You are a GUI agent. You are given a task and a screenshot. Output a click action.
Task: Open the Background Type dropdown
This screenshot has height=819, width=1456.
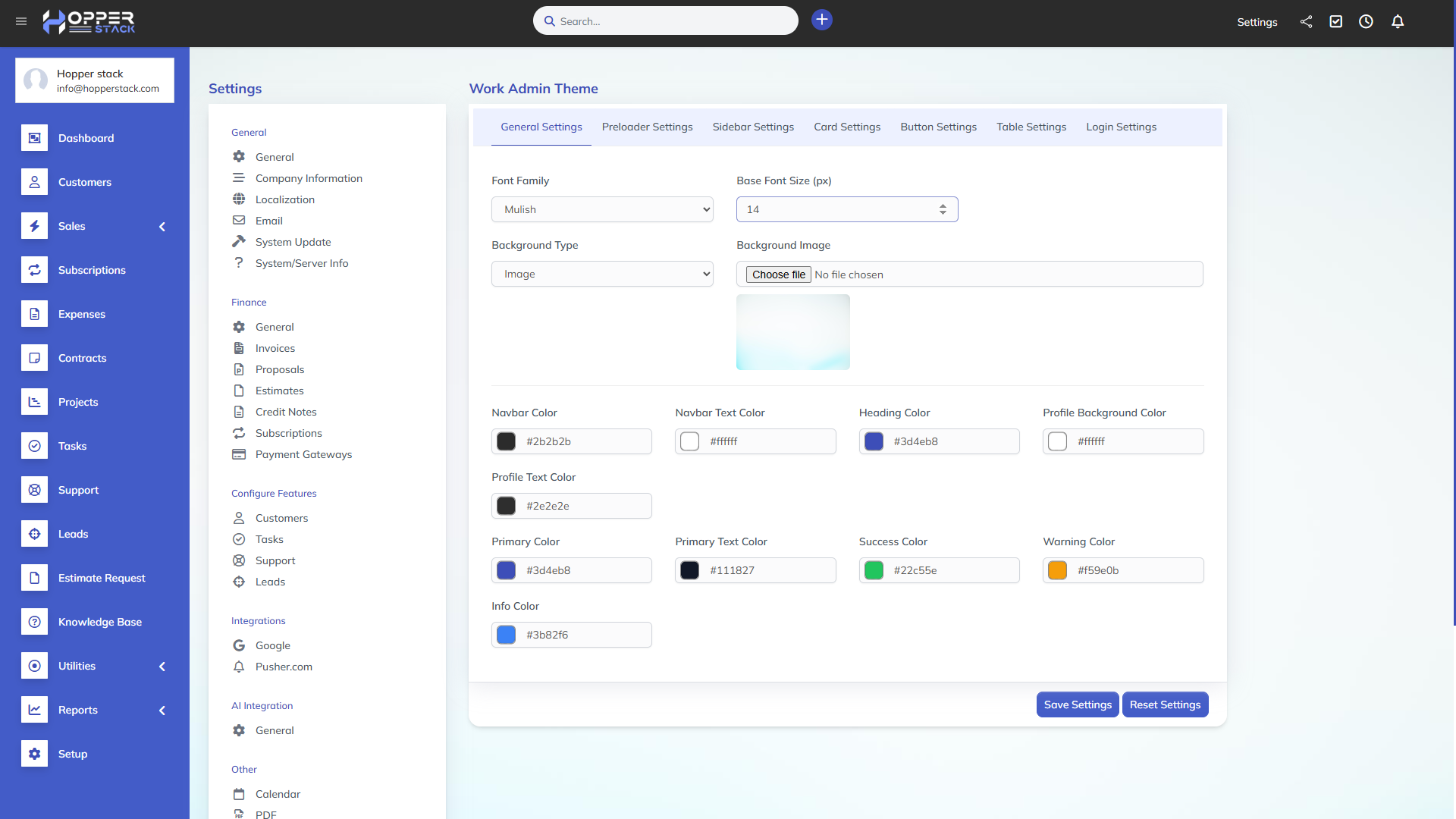click(602, 274)
